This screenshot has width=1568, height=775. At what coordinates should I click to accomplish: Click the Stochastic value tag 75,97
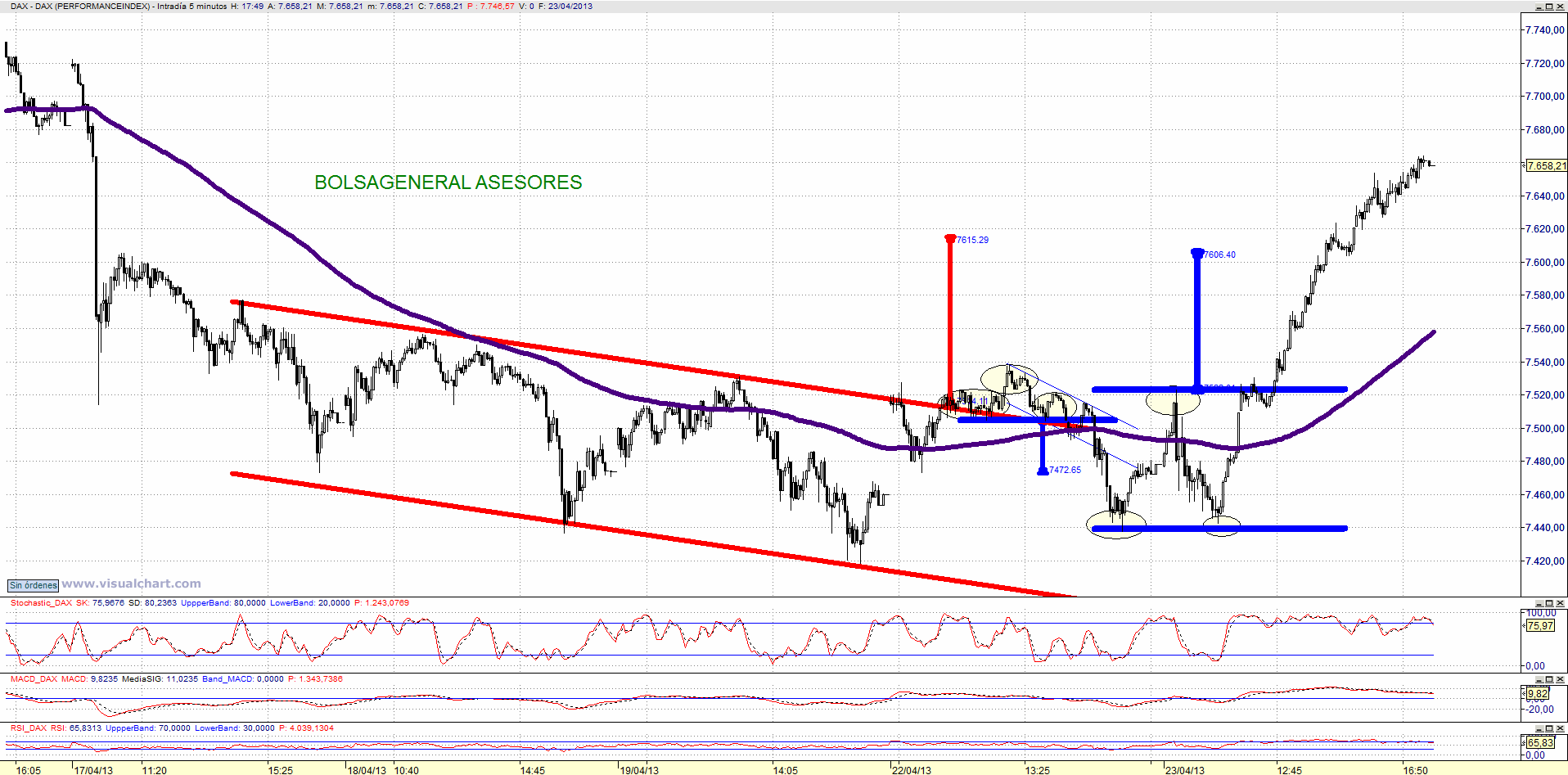pos(1540,626)
